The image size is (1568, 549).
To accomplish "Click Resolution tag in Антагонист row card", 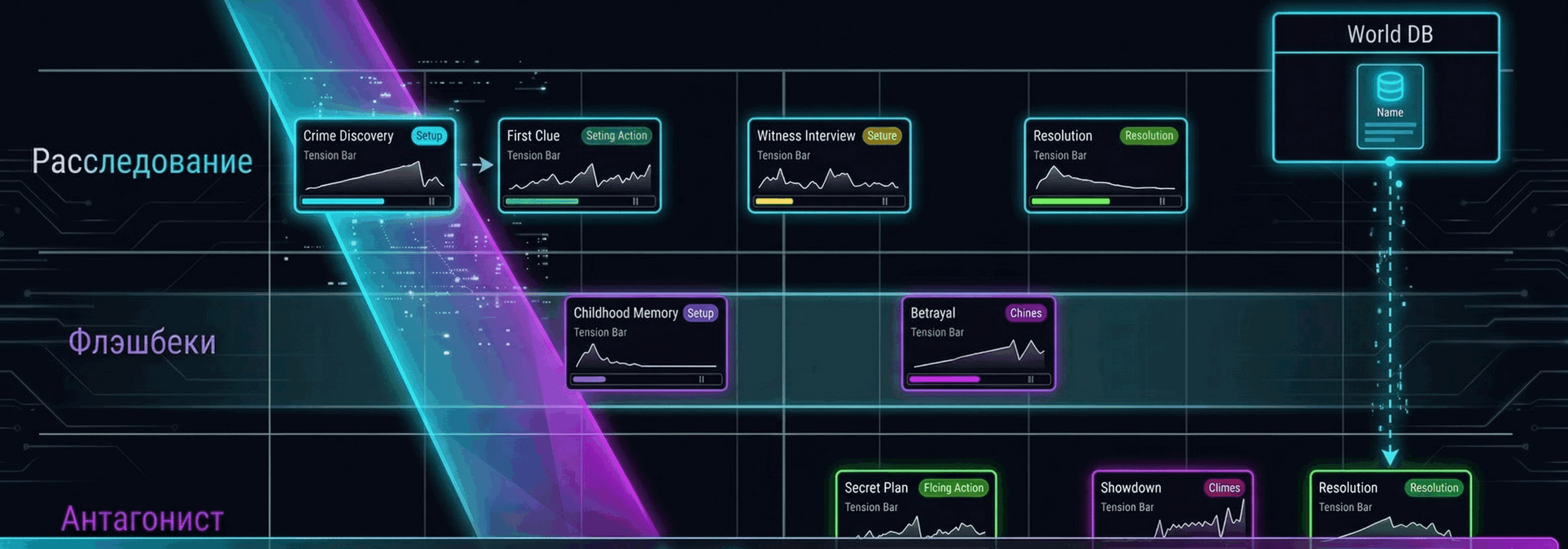I will pos(1433,488).
